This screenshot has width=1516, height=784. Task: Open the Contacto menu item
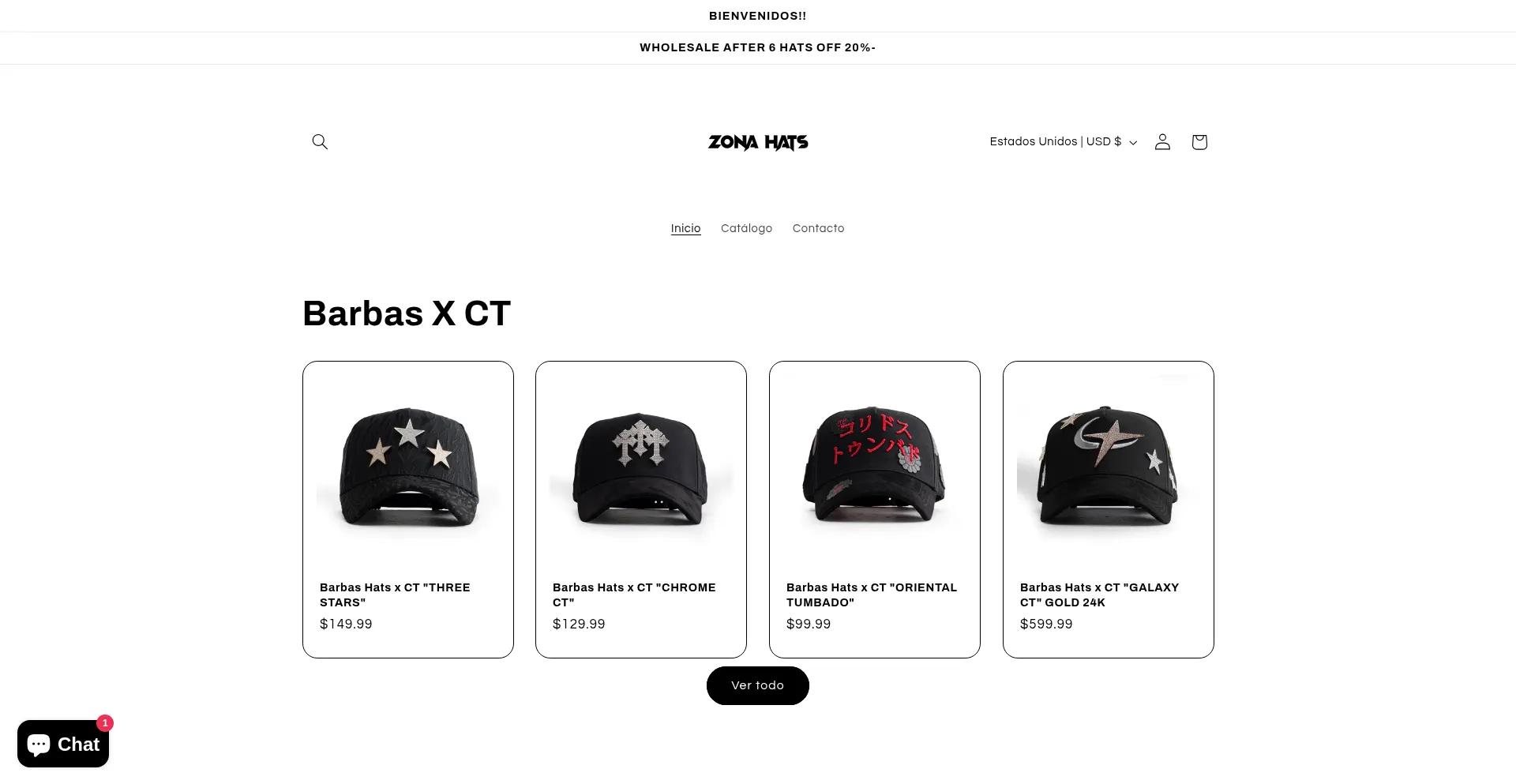pos(818,228)
